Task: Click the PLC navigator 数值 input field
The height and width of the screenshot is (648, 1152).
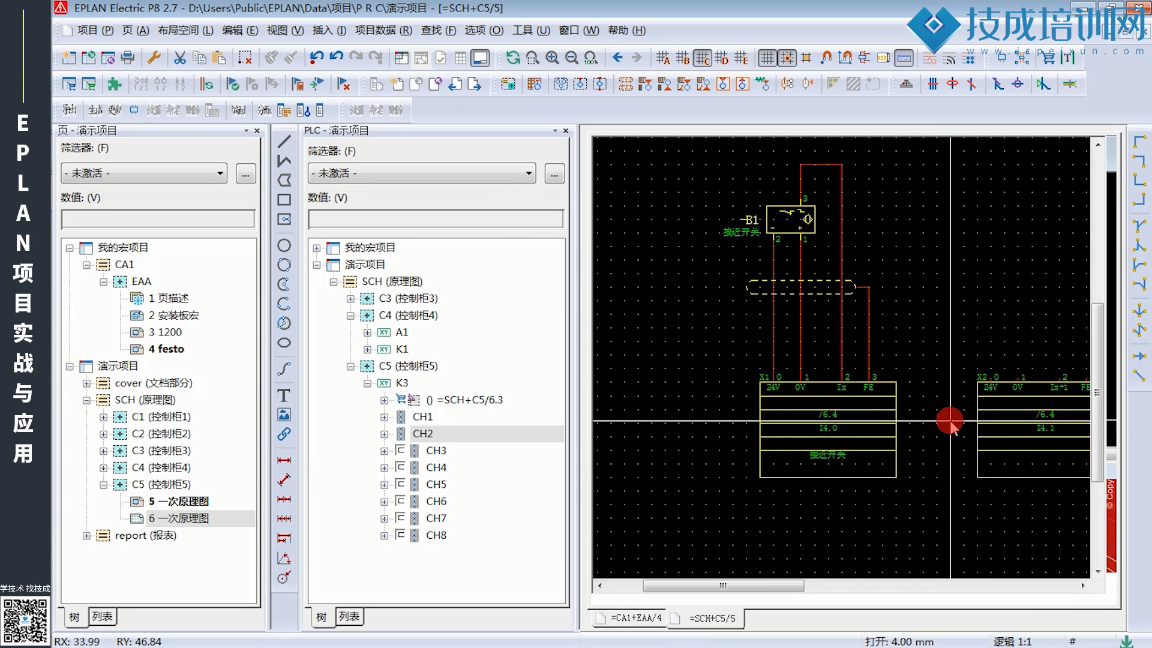Action: point(436,219)
